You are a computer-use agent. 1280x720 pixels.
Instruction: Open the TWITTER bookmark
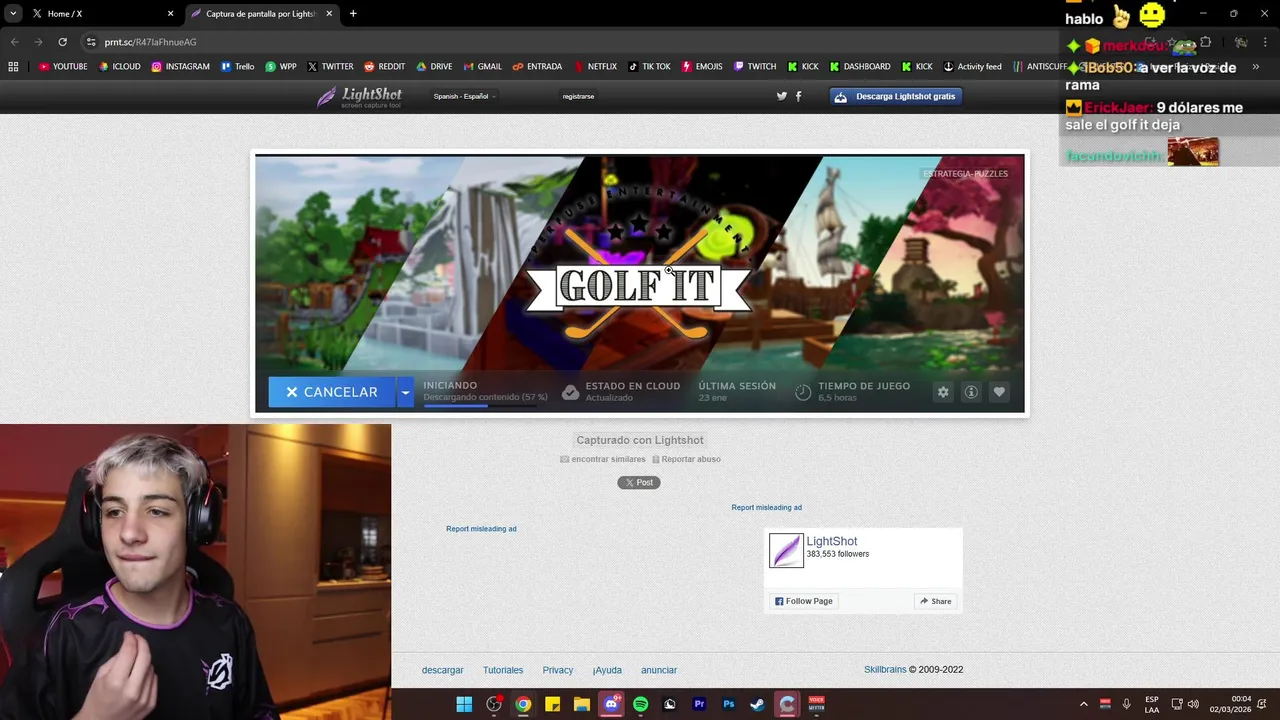coord(330,67)
